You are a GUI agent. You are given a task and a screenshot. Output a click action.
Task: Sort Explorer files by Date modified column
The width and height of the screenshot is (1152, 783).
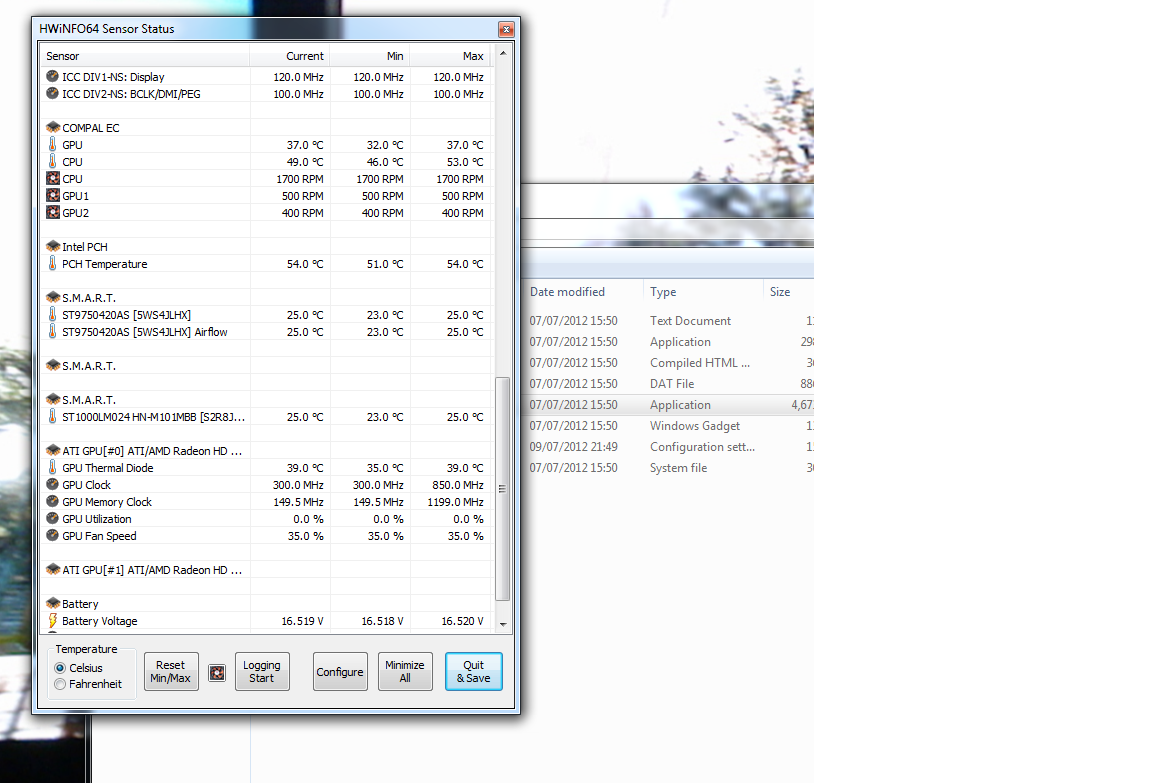[x=583, y=292]
